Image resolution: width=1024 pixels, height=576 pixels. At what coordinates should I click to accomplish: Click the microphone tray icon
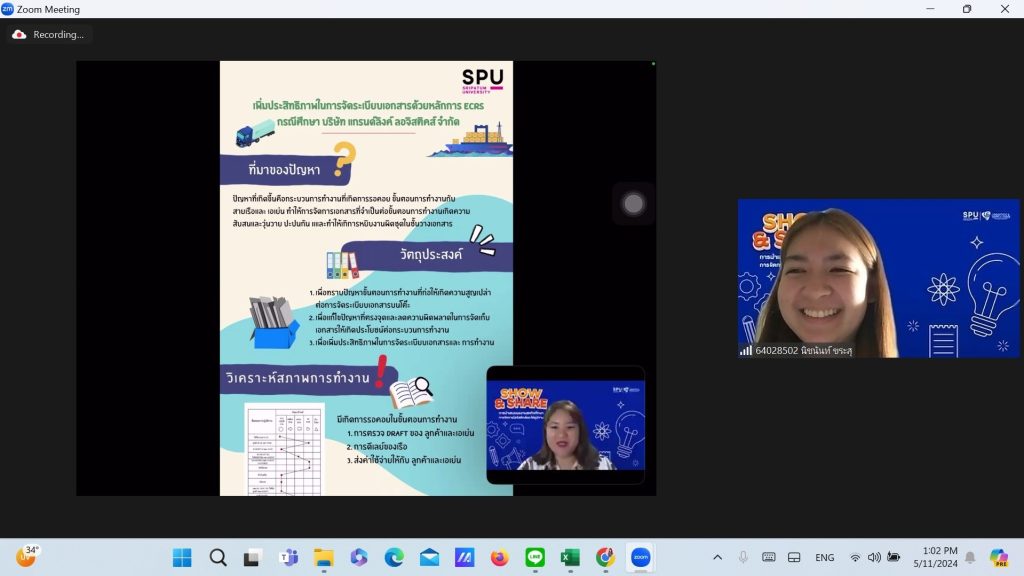pos(743,558)
